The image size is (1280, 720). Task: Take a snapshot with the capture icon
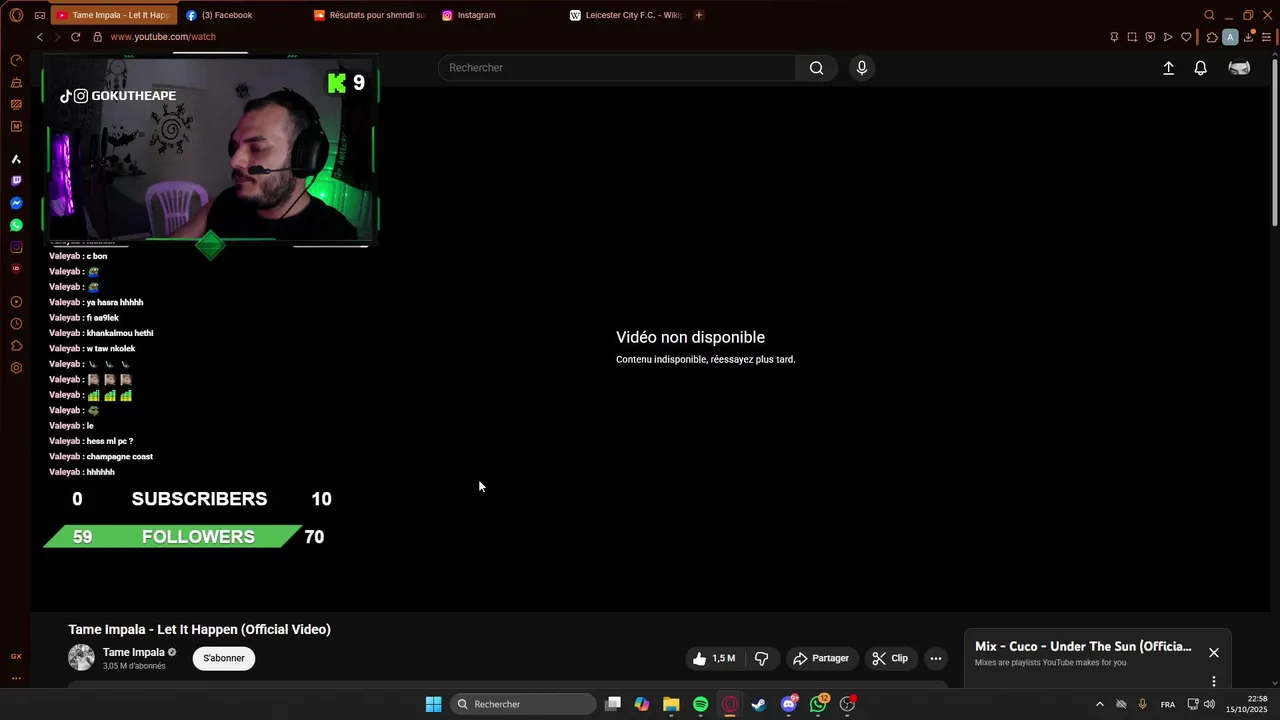click(1132, 37)
